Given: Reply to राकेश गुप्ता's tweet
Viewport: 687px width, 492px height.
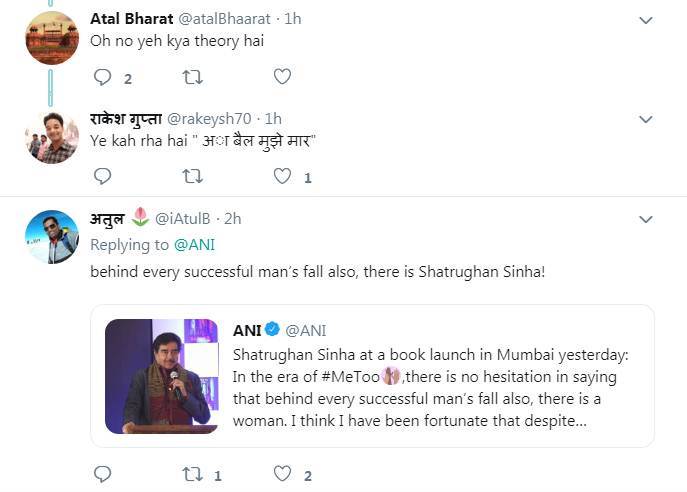Looking at the screenshot, I should click(102, 176).
